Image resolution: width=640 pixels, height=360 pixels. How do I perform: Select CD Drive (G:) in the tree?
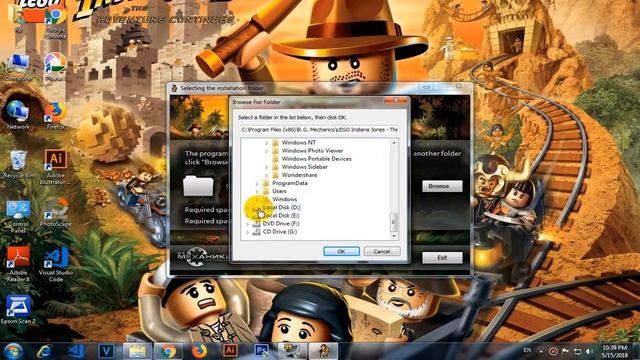tap(280, 232)
